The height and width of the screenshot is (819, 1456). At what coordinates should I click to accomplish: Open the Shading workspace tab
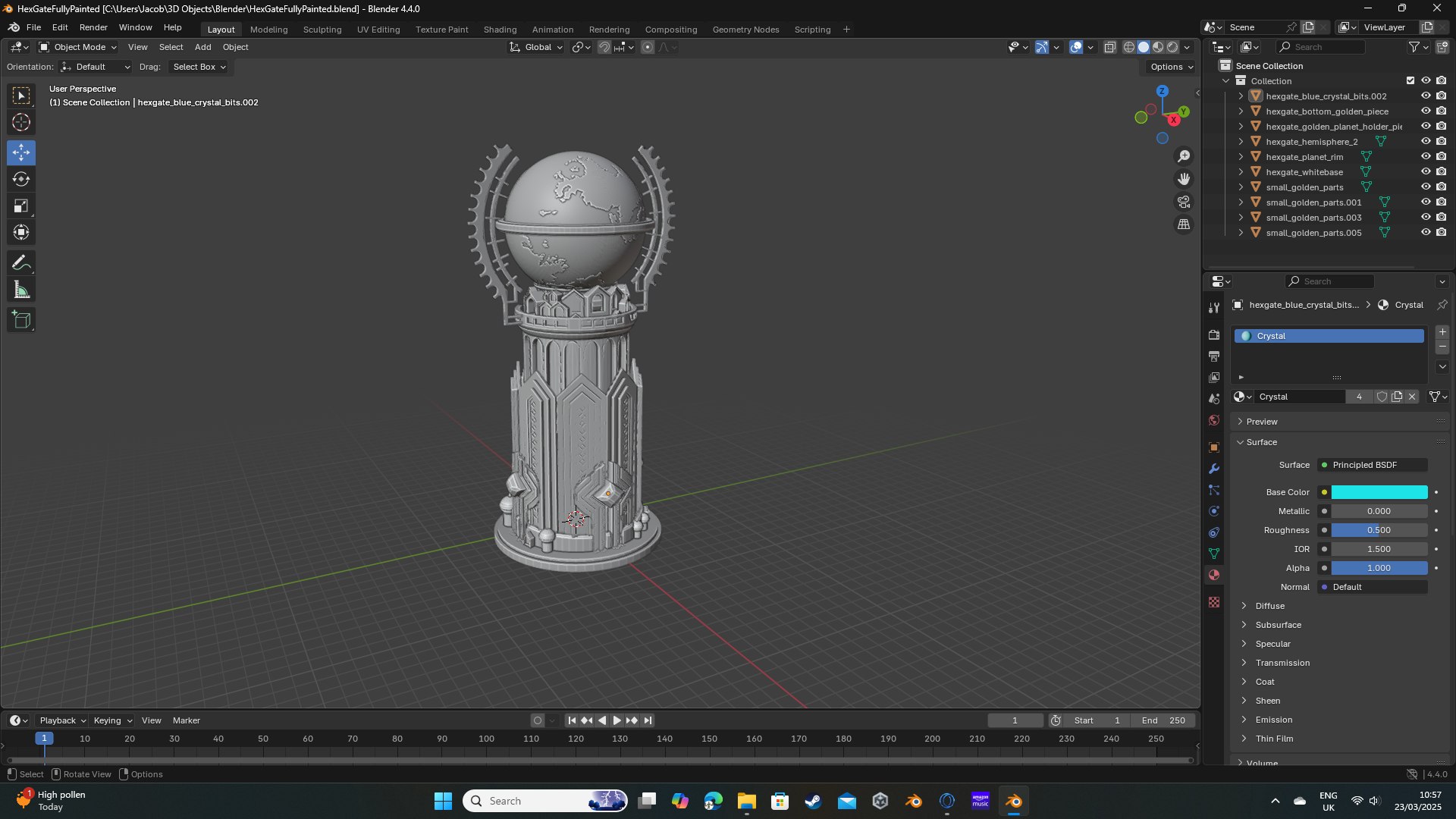500,30
